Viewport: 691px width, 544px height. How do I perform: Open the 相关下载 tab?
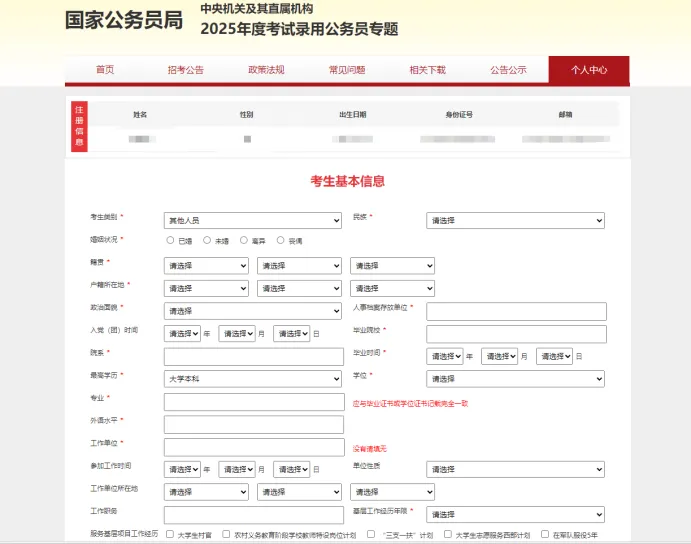pyautogui.click(x=427, y=70)
